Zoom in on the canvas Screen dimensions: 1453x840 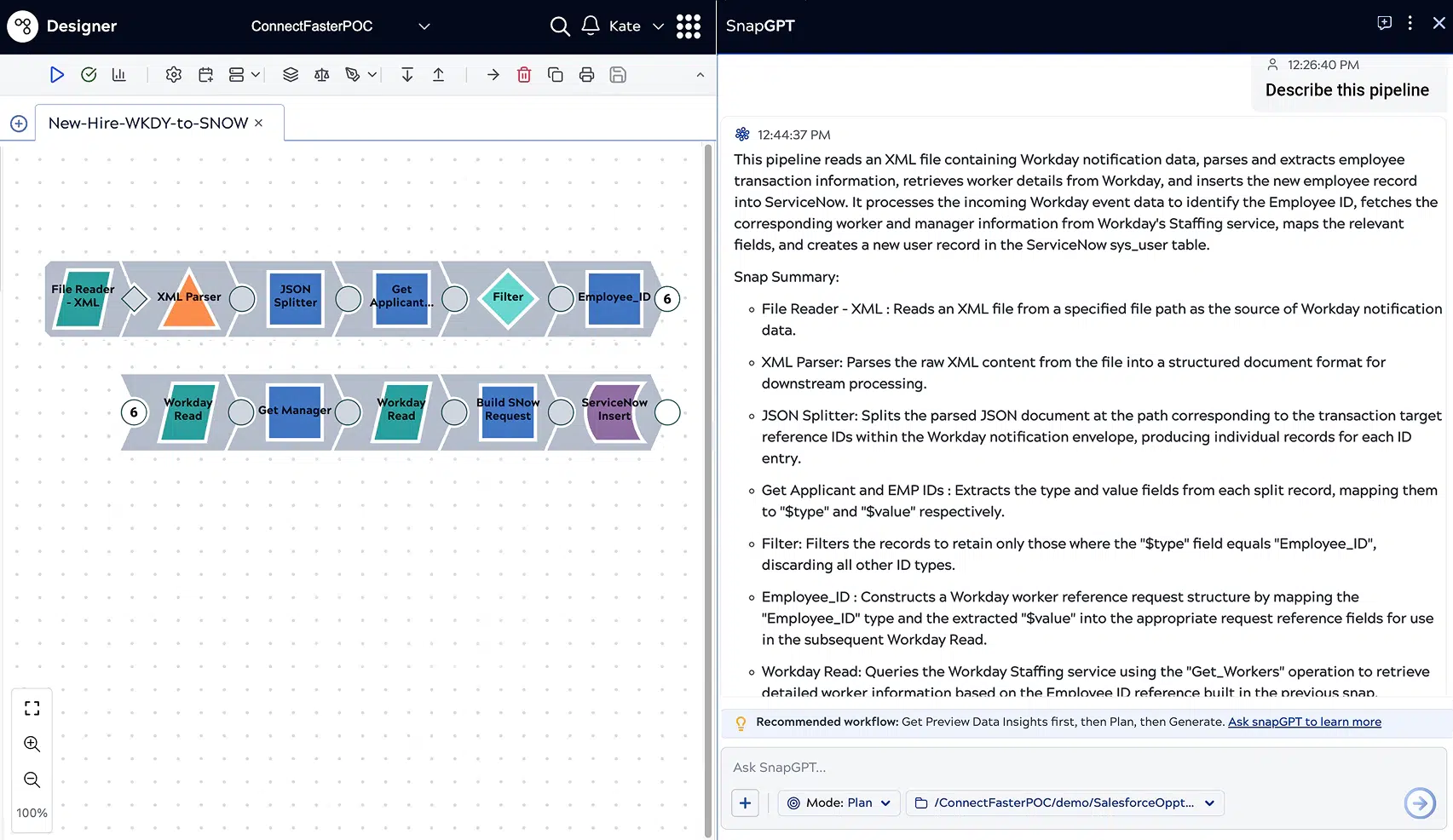(x=32, y=744)
